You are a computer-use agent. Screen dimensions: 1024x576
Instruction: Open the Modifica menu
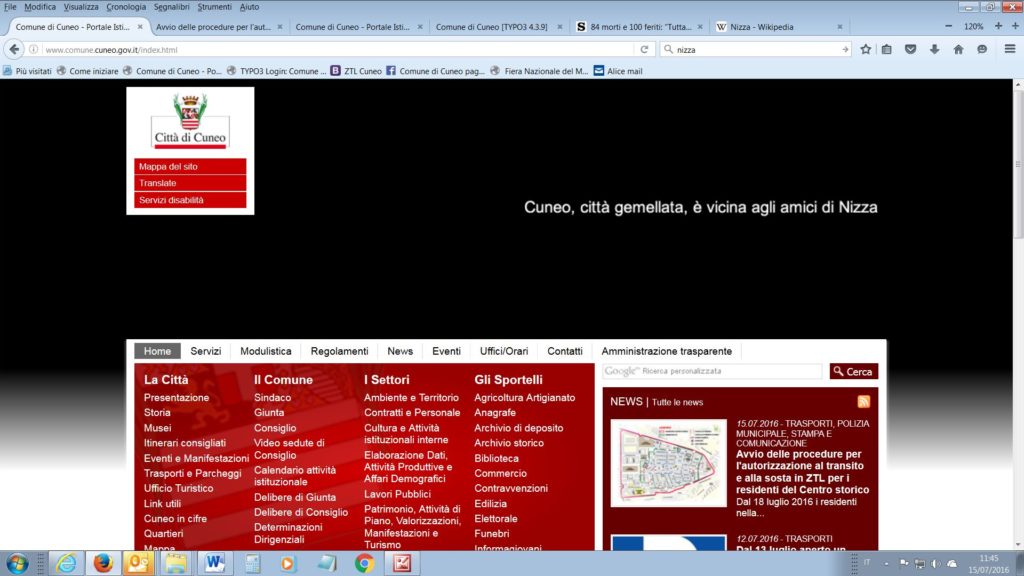40,7
